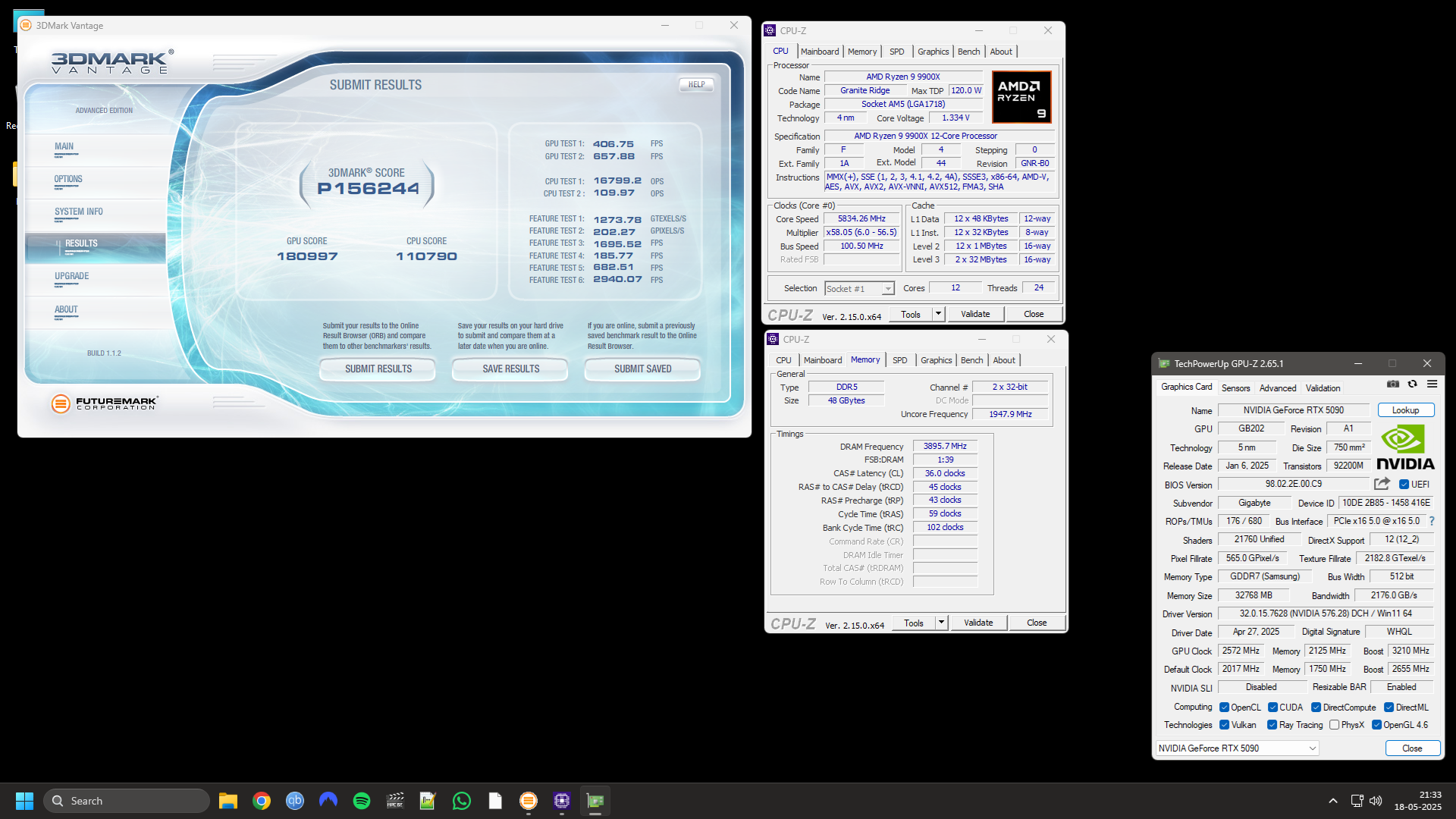Take a GPU-Z screenshot with camera icon
Image resolution: width=1456 pixels, height=819 pixels.
click(1393, 384)
